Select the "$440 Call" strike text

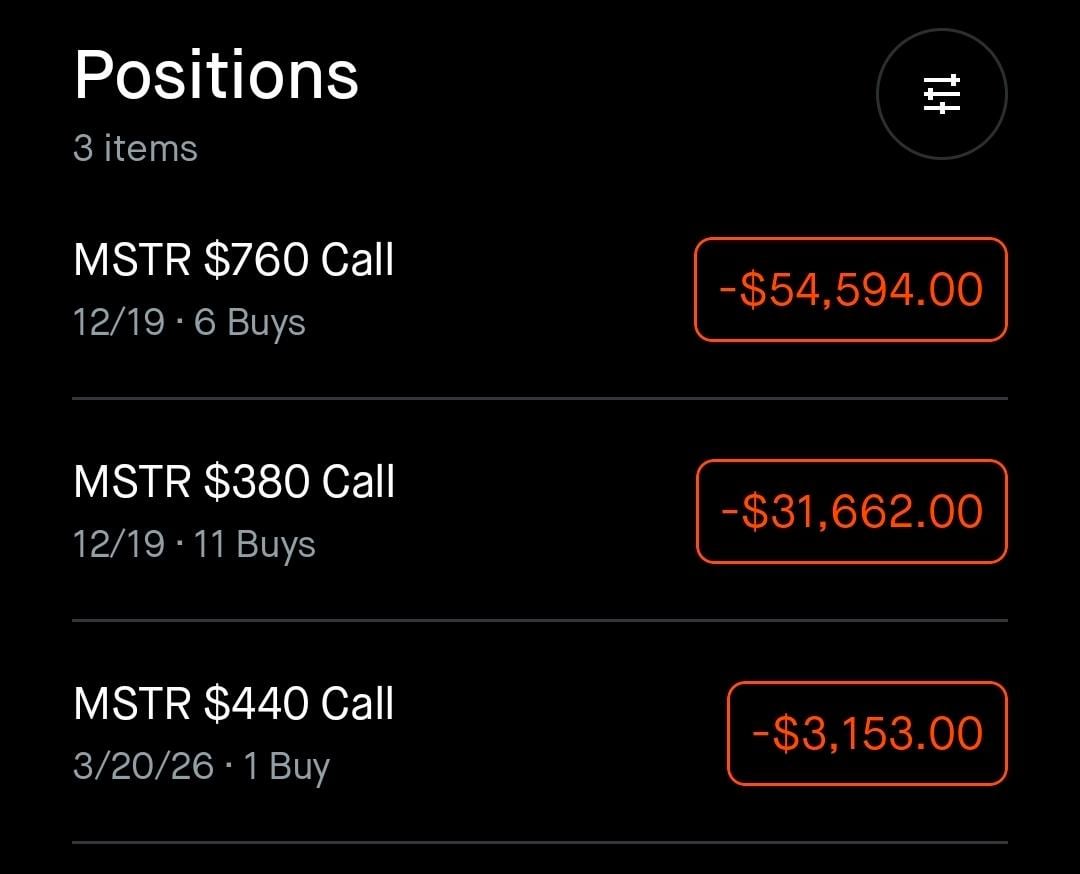coord(299,704)
